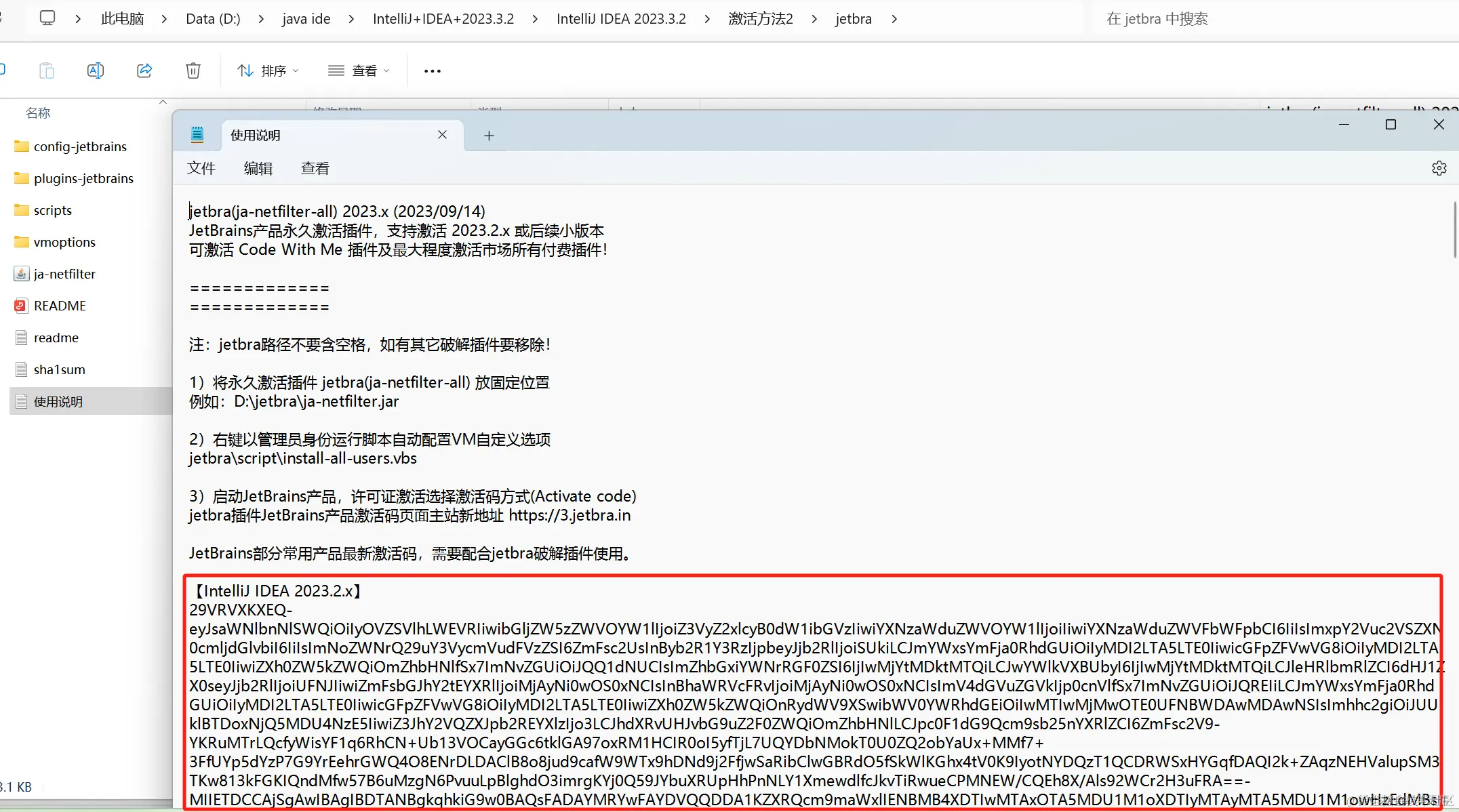Click the IntelliJ IDEA 2023.3.2 breadcrumb

[620, 19]
